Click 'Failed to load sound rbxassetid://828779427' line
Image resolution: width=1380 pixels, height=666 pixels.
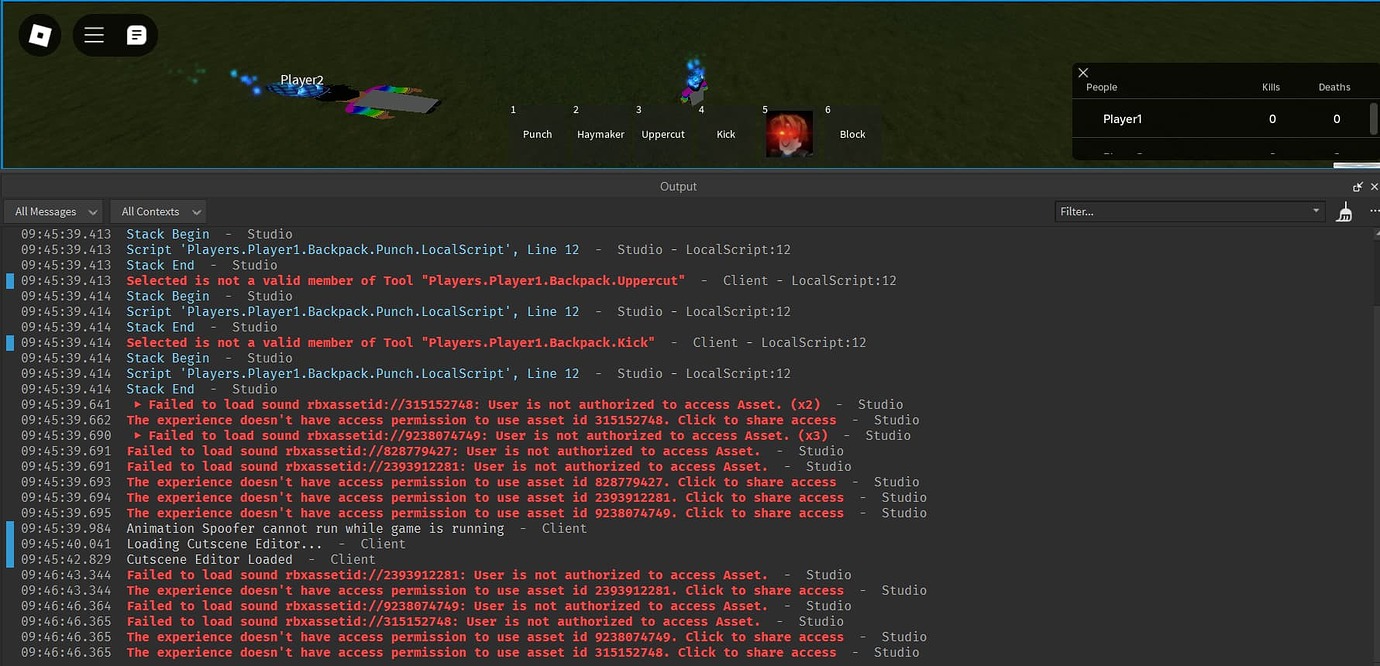pyautogui.click(x=444, y=451)
